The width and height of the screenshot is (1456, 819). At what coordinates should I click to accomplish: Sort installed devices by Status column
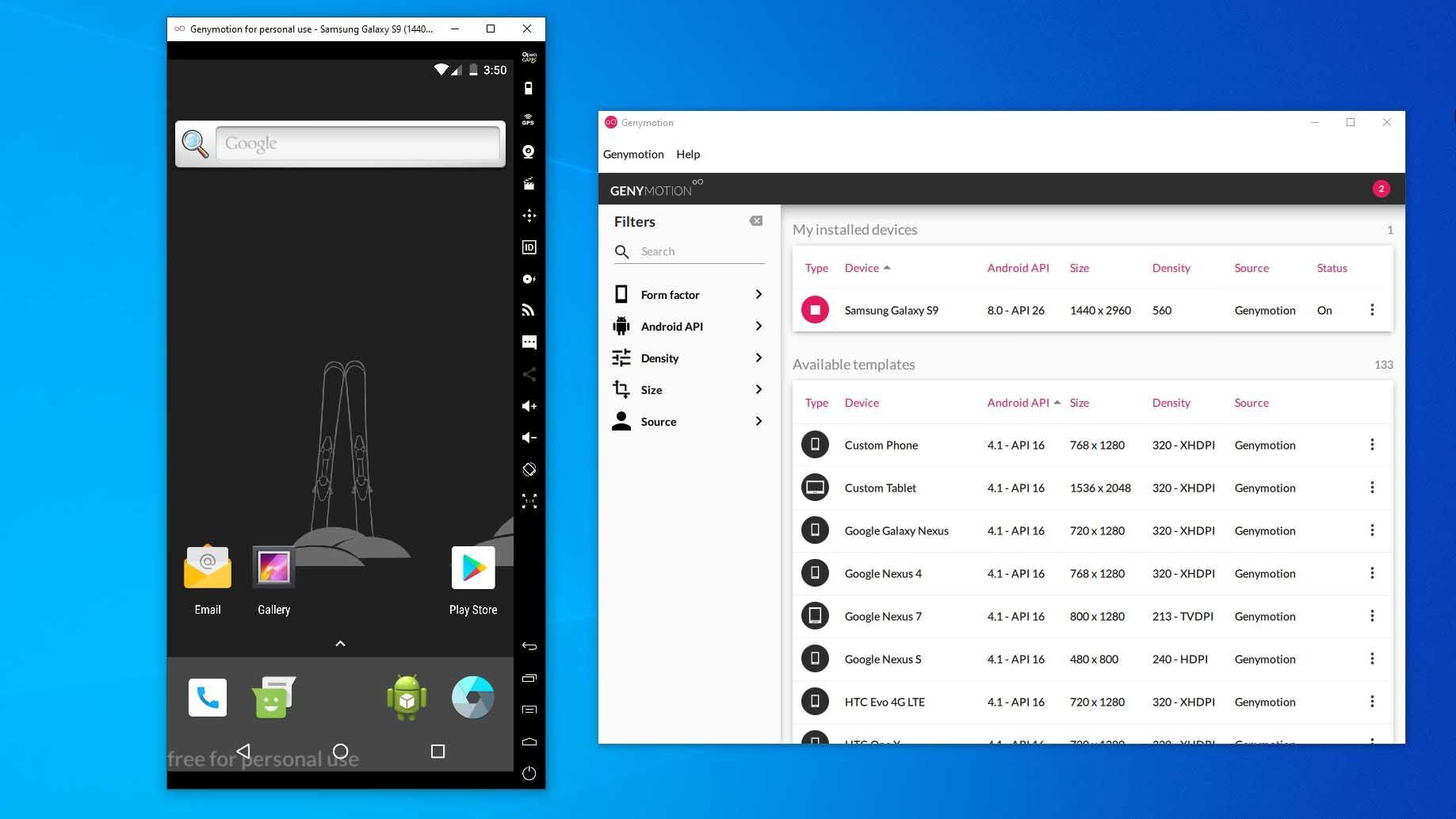pos(1332,268)
